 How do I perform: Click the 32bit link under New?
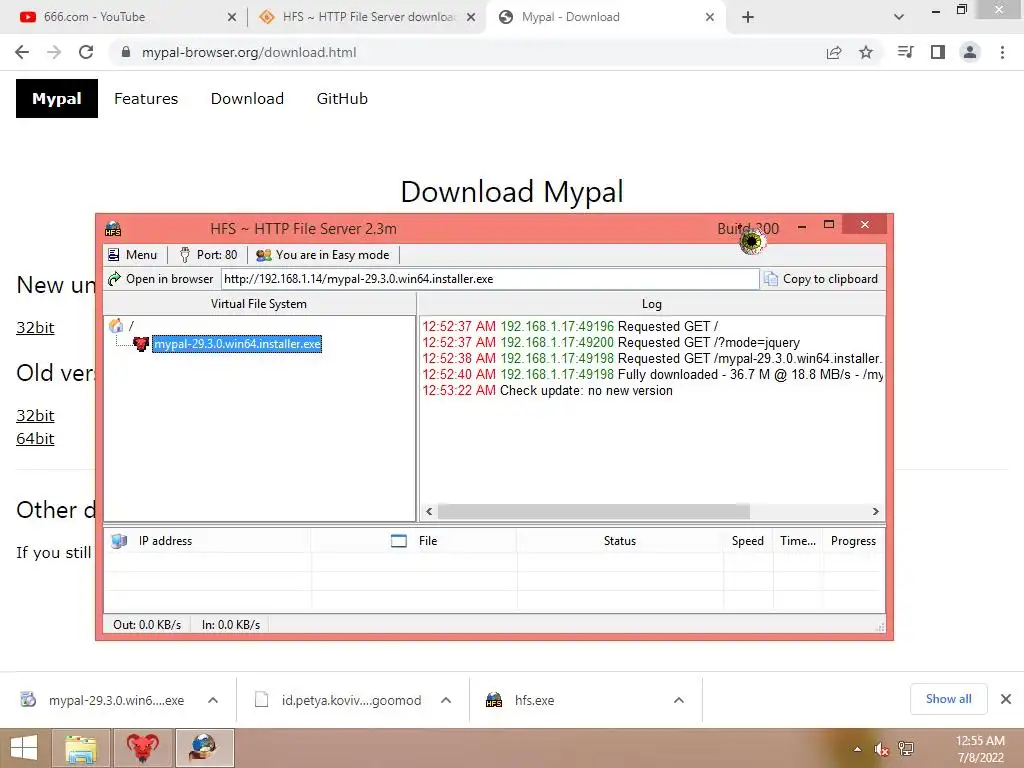click(35, 327)
